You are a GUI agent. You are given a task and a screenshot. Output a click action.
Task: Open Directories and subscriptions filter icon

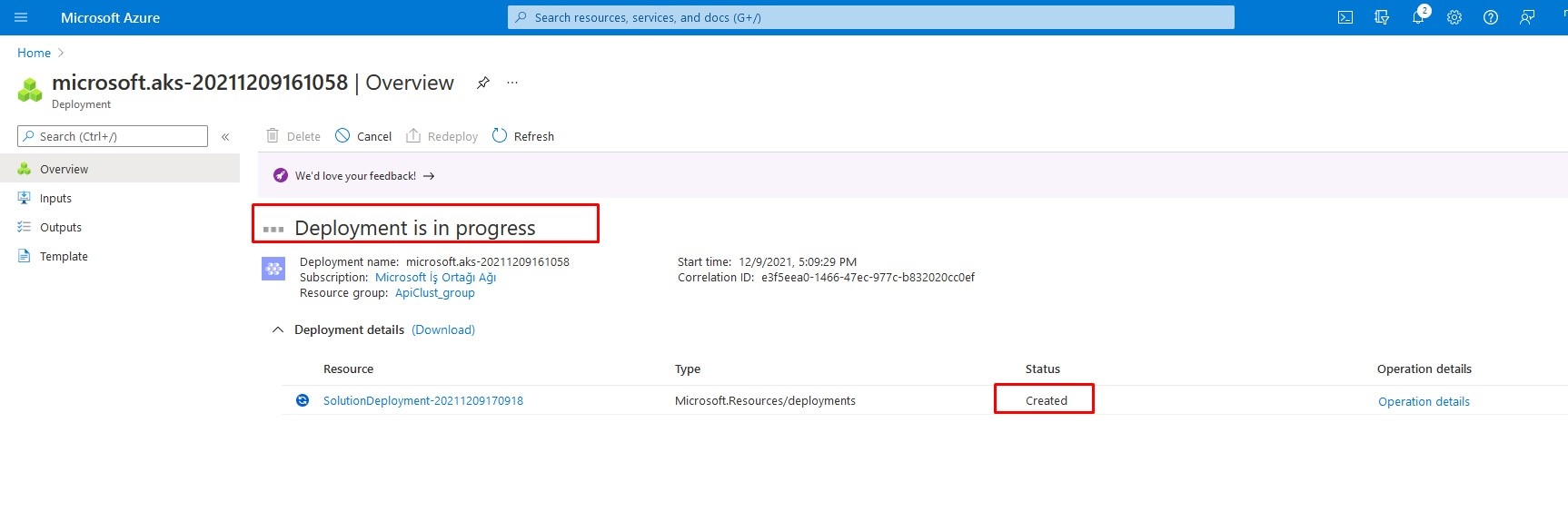click(1382, 17)
